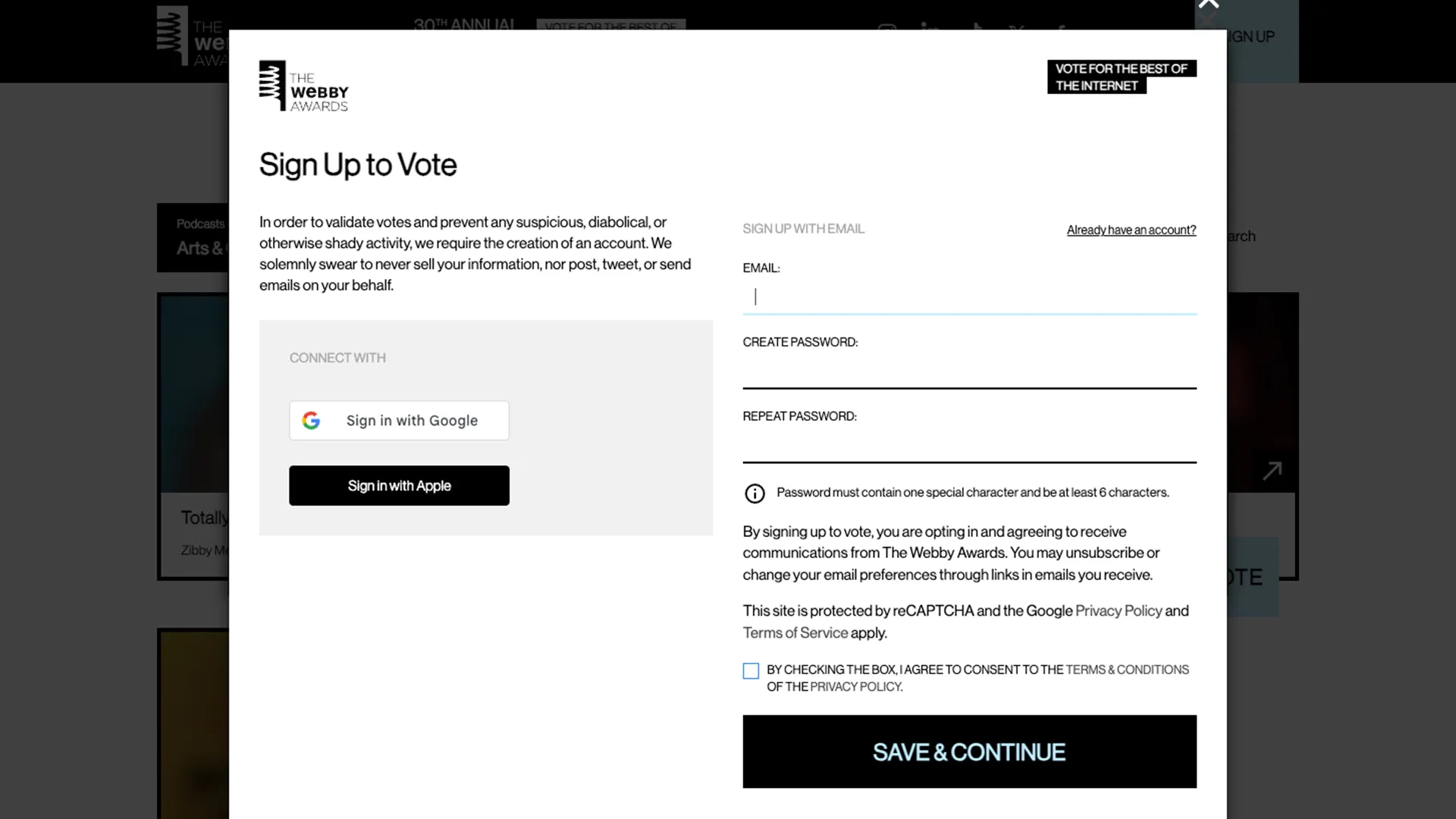The width and height of the screenshot is (1456, 819).
Task: Check the terms and conditions consent checkbox
Action: click(x=751, y=670)
